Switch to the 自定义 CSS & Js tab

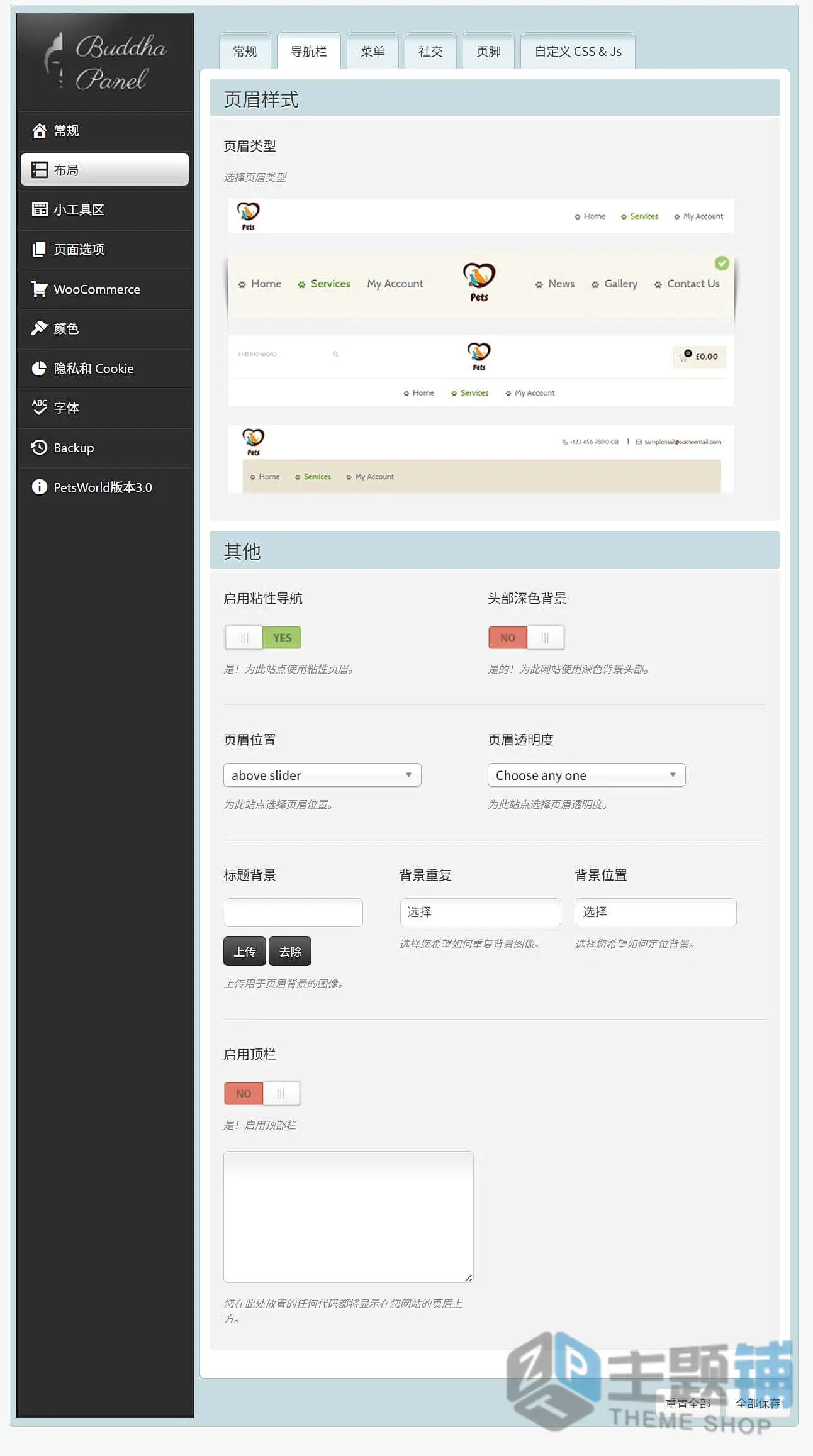pos(578,51)
